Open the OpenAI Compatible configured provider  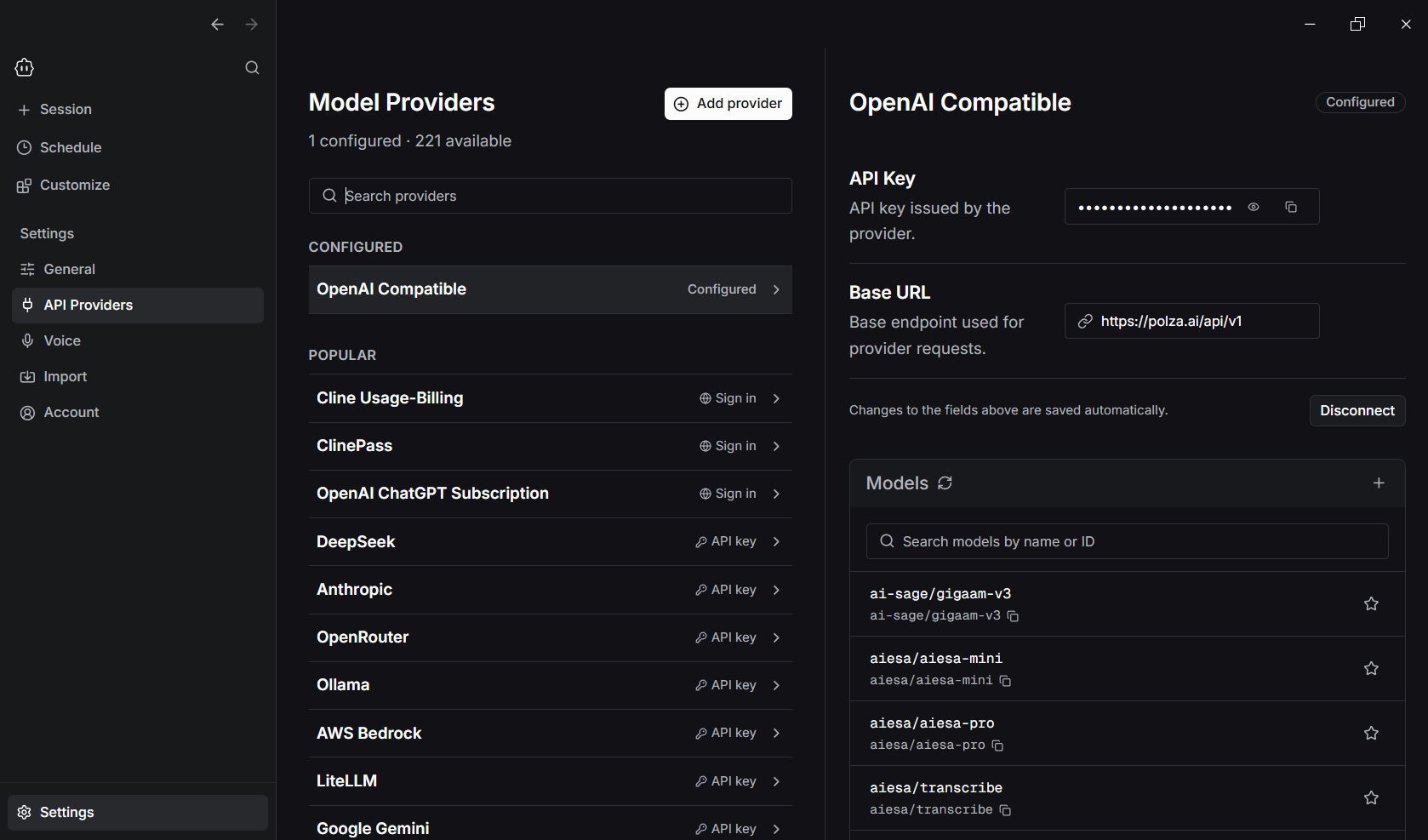(550, 289)
